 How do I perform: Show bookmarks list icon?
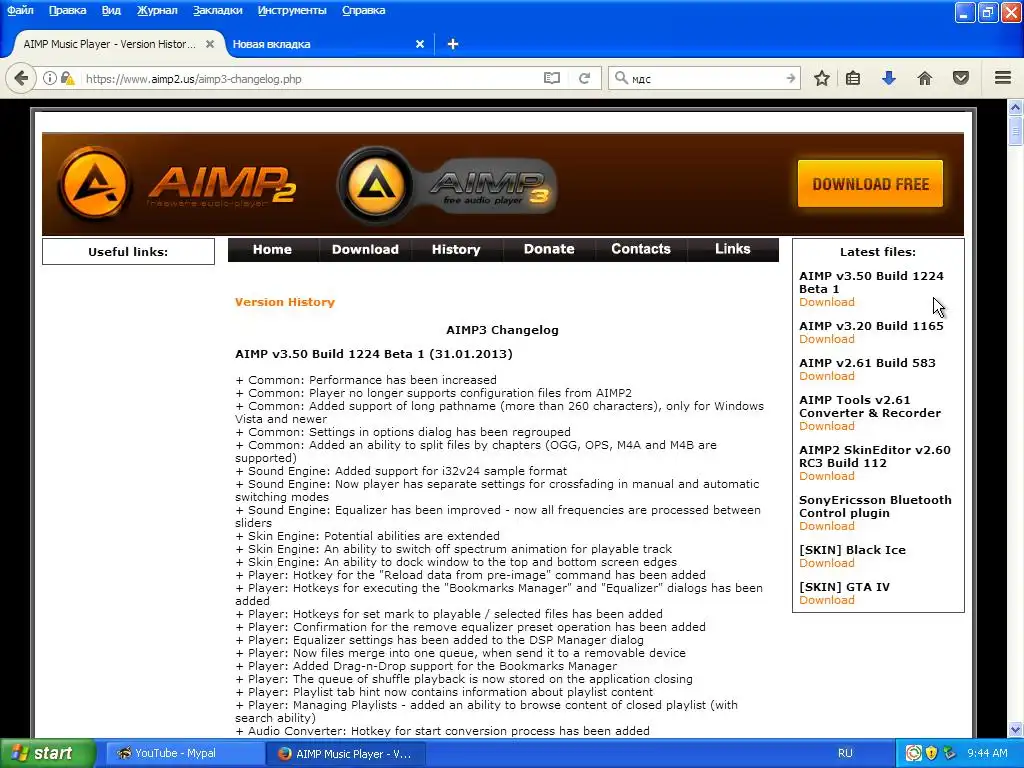(x=853, y=78)
